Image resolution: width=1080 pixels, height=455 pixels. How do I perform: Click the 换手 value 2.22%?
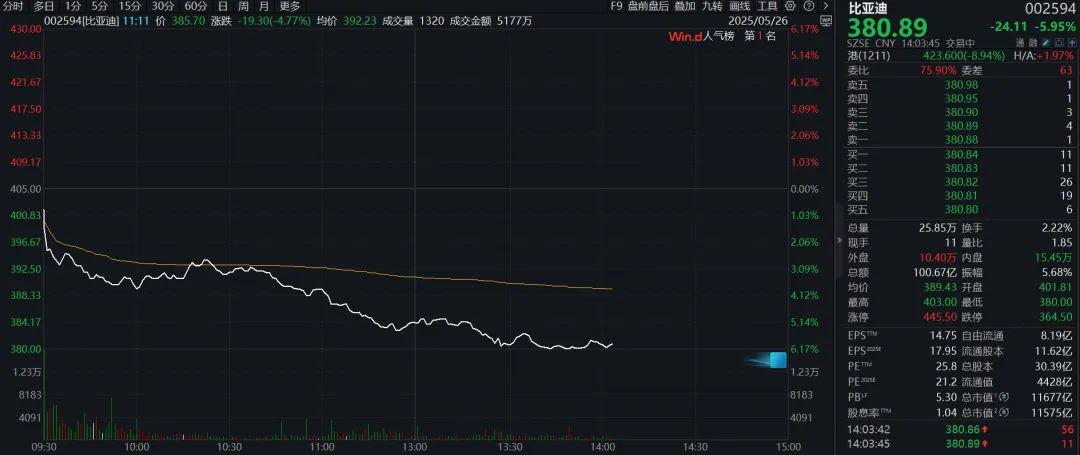coord(1058,228)
